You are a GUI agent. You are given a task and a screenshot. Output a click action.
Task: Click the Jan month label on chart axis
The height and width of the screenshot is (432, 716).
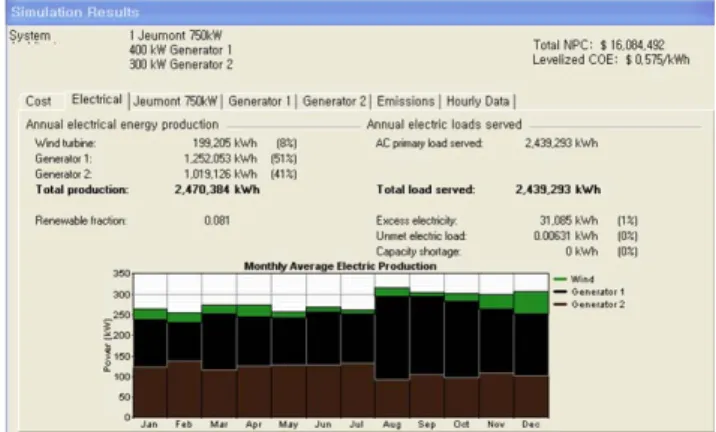[149, 424]
